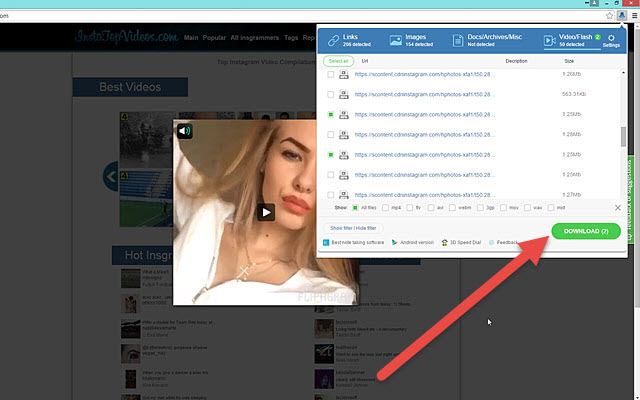This screenshot has width=640, height=400.
Task: Enable the flv filter checkbox
Action: pos(410,208)
